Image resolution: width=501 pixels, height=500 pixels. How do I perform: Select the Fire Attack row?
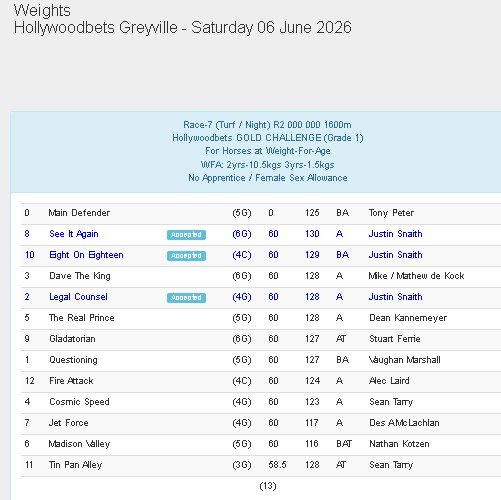[x=261, y=382]
